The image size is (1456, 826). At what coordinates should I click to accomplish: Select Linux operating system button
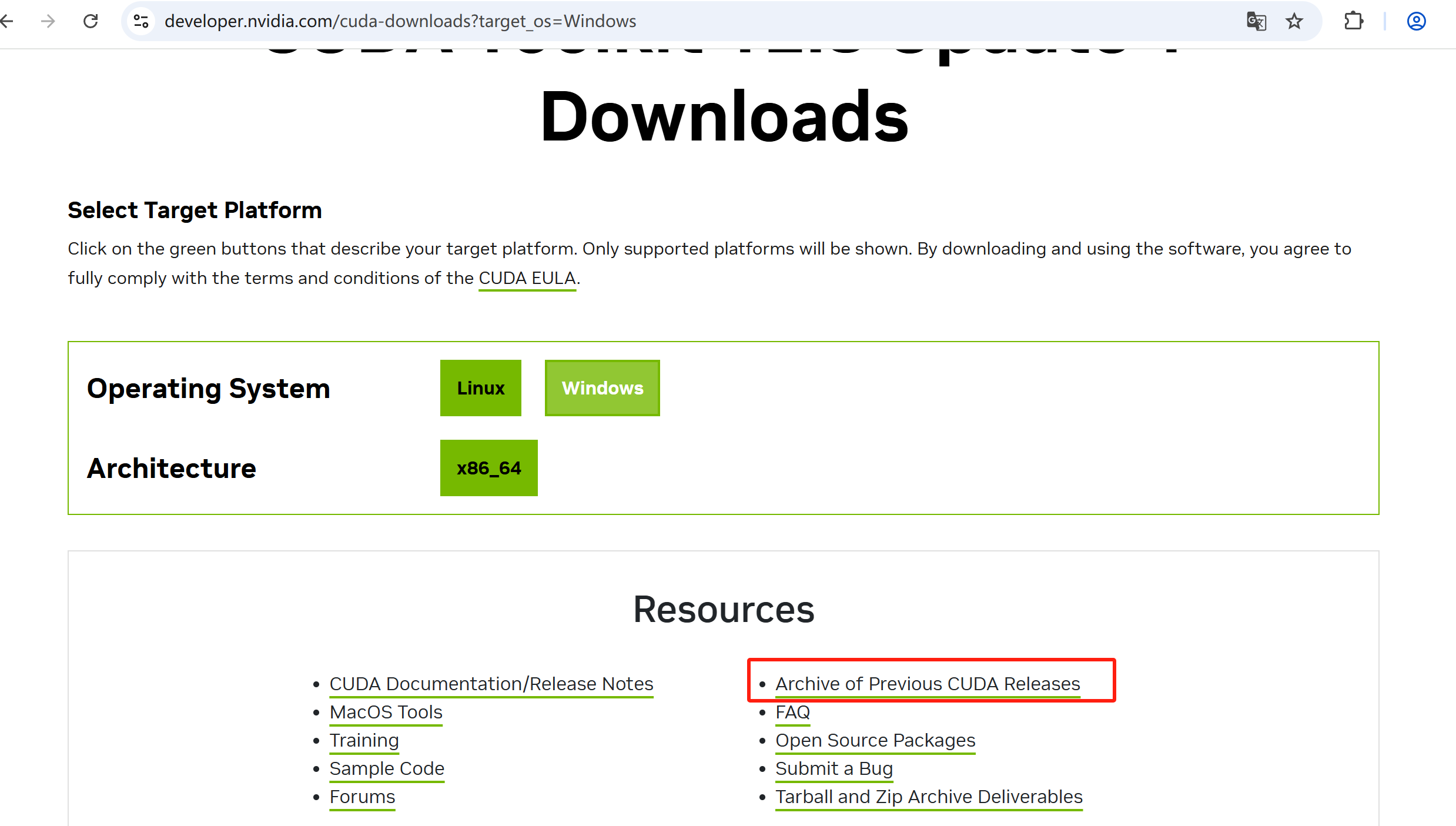point(480,388)
